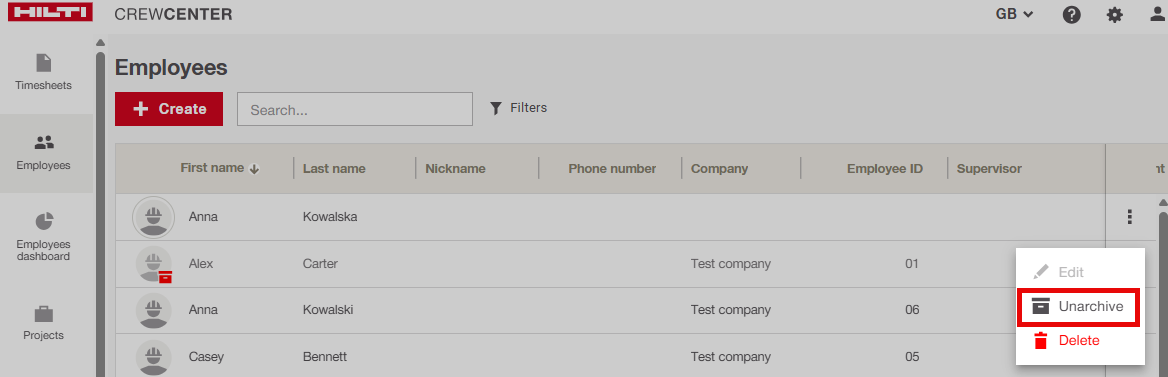The height and width of the screenshot is (377, 1168).
Task: Click the Create button
Action: tap(169, 109)
